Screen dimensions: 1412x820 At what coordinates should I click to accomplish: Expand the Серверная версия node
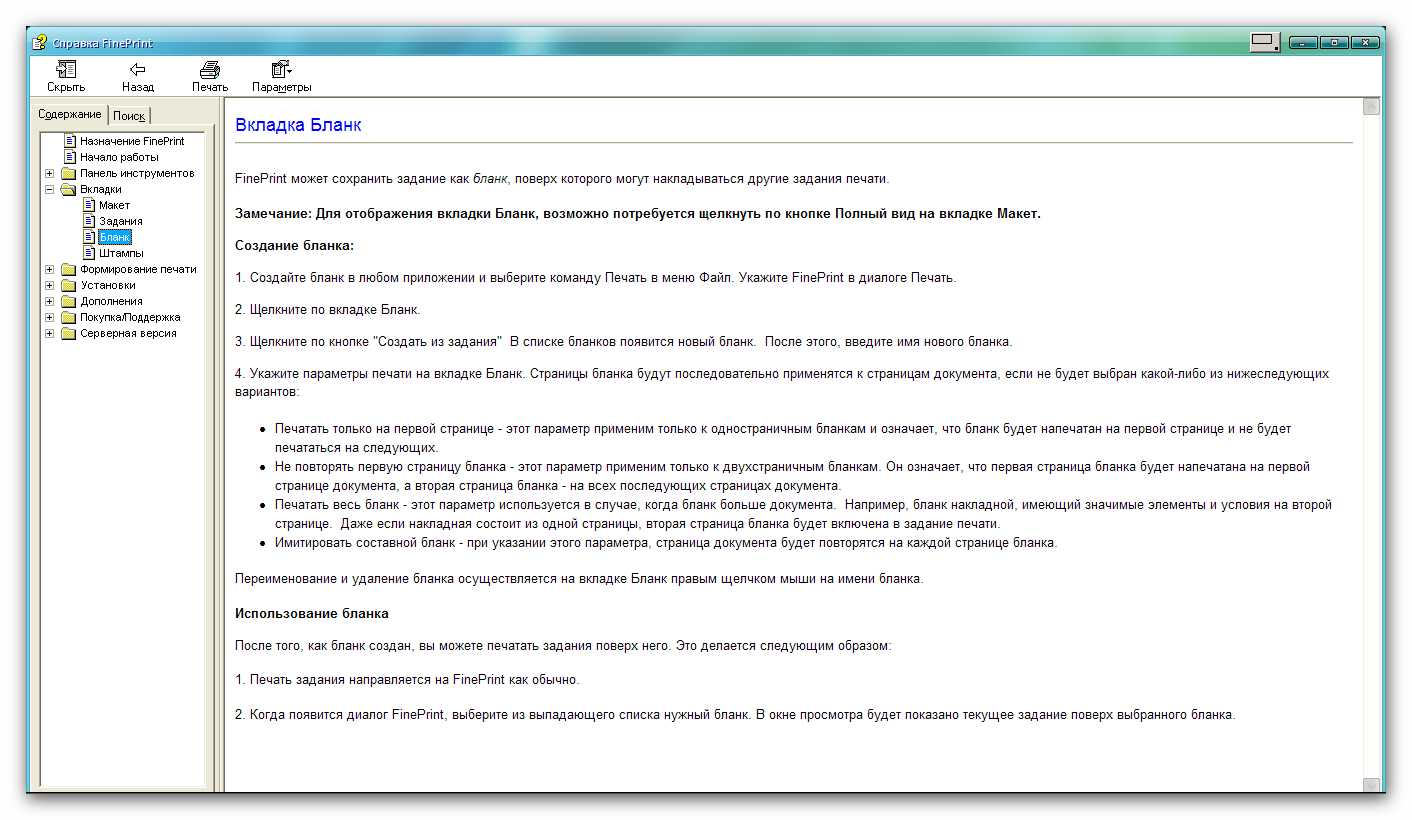point(50,333)
